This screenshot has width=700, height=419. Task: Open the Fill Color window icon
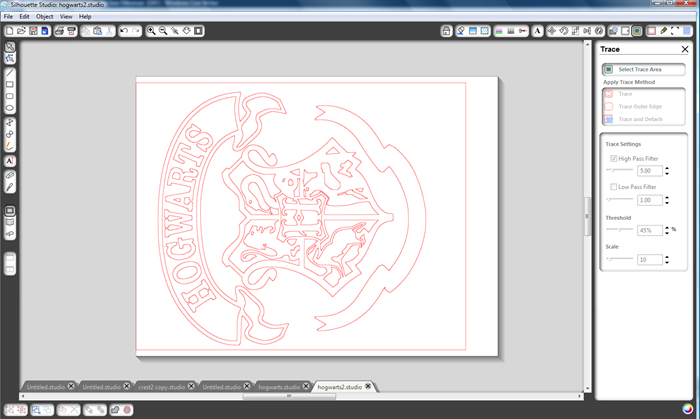473,31
